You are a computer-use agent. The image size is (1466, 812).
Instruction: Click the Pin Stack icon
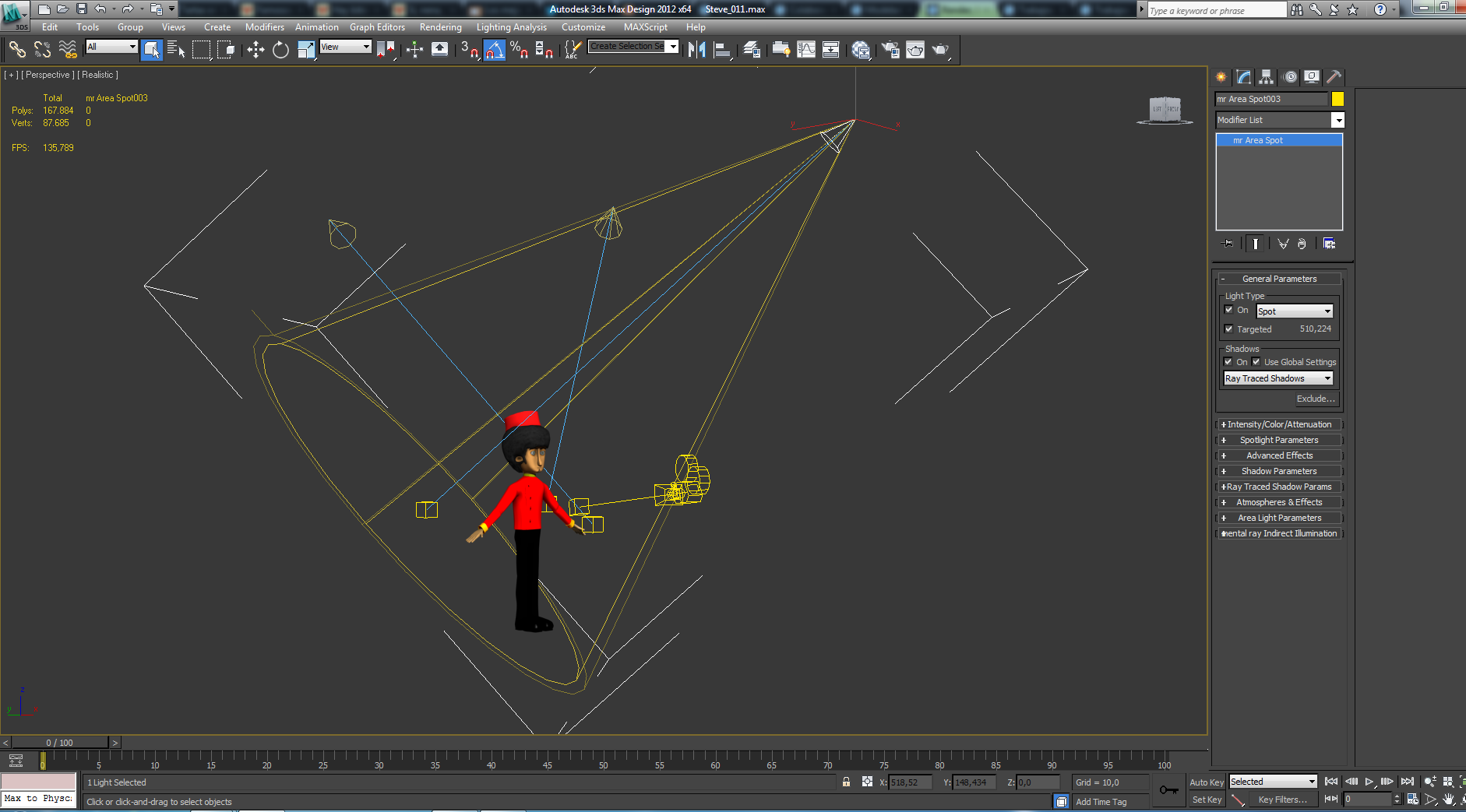(1228, 244)
